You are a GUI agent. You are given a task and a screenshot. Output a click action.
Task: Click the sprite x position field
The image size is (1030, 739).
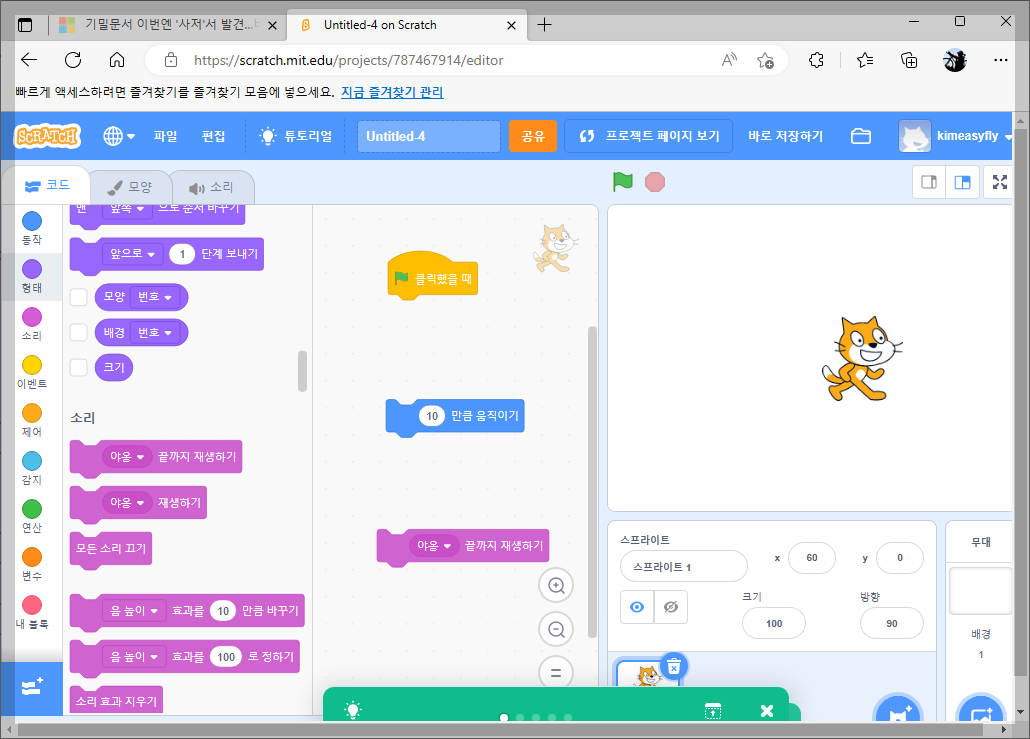tap(812, 558)
